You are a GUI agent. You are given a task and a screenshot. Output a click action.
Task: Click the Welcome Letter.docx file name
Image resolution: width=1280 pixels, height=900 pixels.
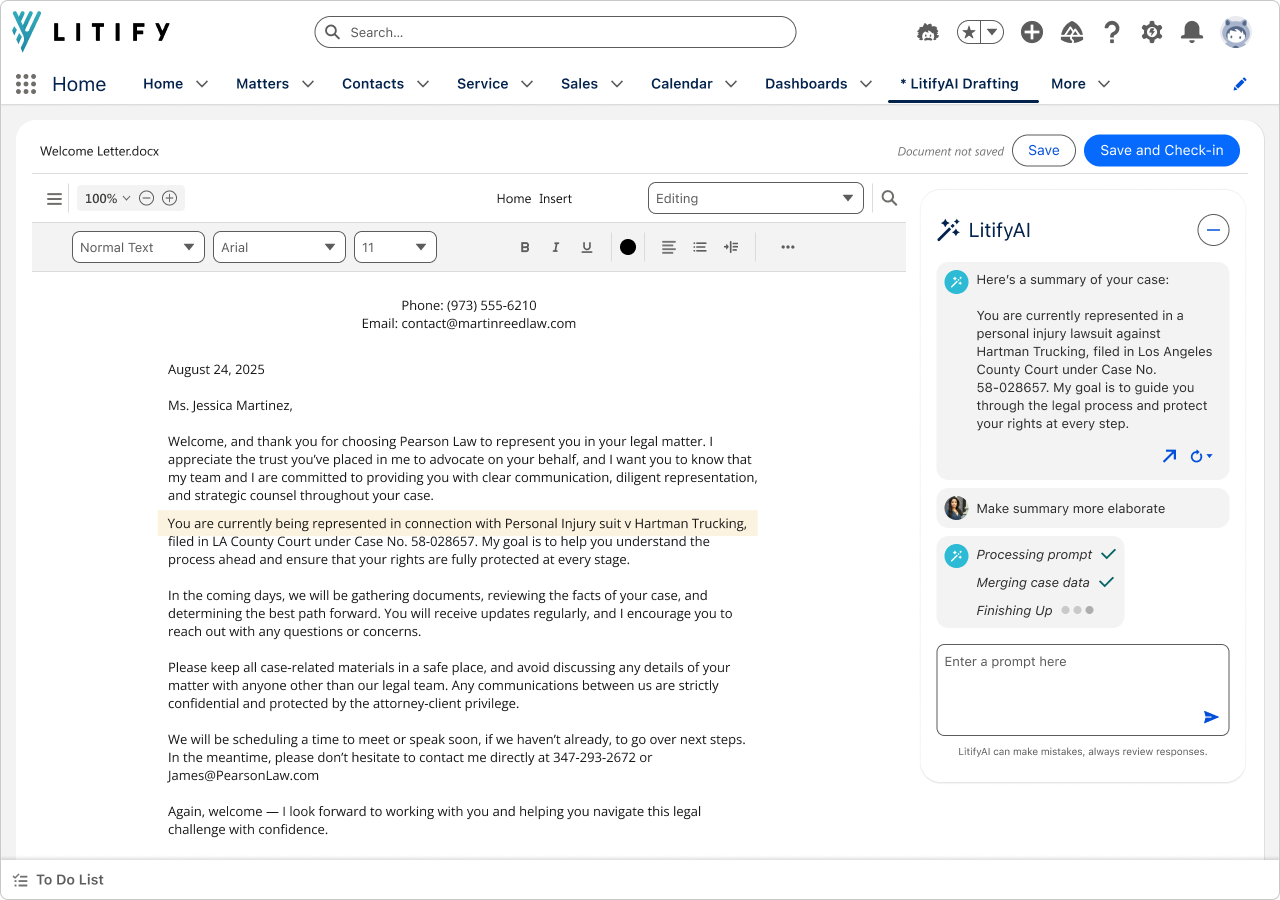[x=100, y=151]
